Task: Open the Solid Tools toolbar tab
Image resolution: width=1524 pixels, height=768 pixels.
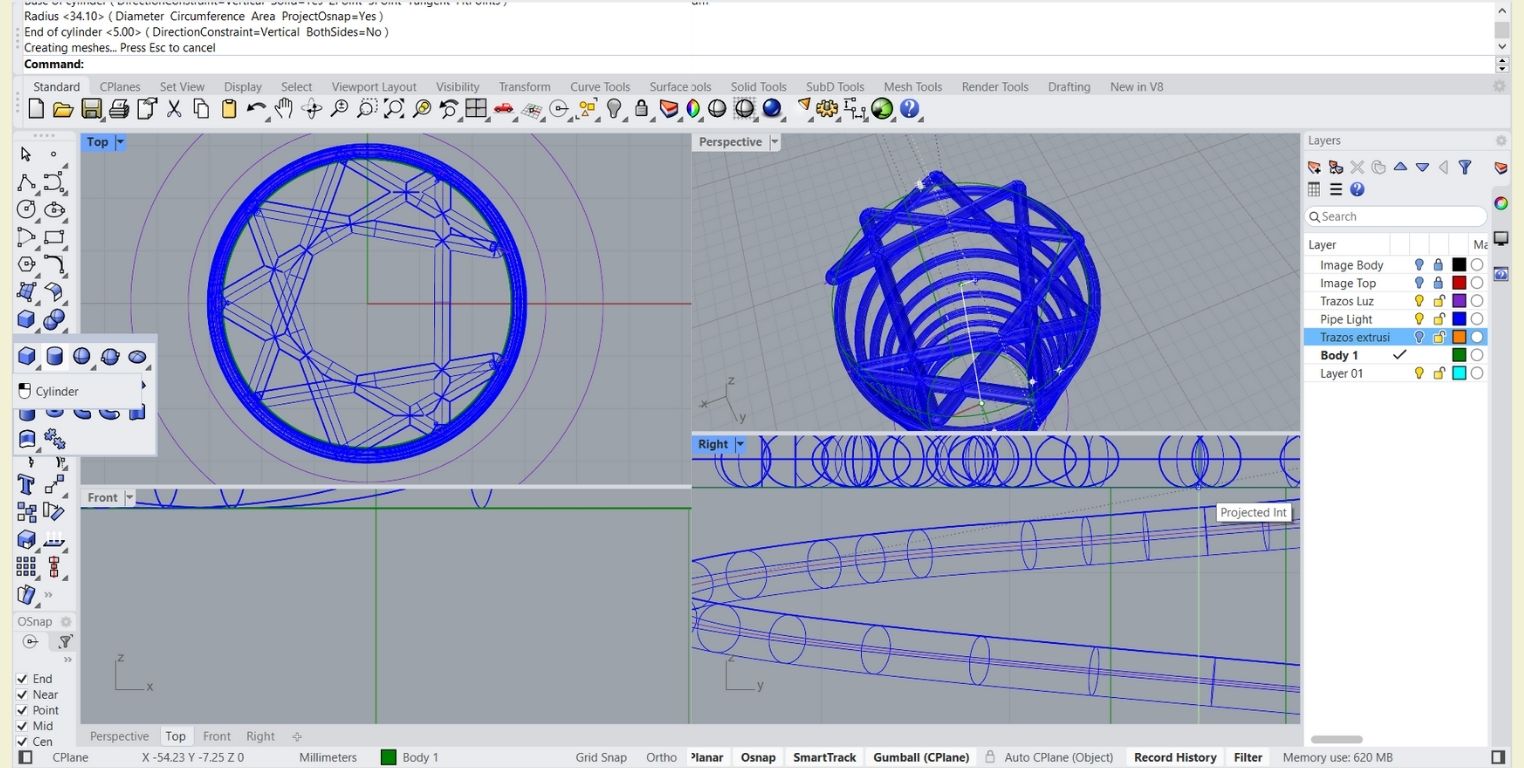Action: tap(758, 87)
